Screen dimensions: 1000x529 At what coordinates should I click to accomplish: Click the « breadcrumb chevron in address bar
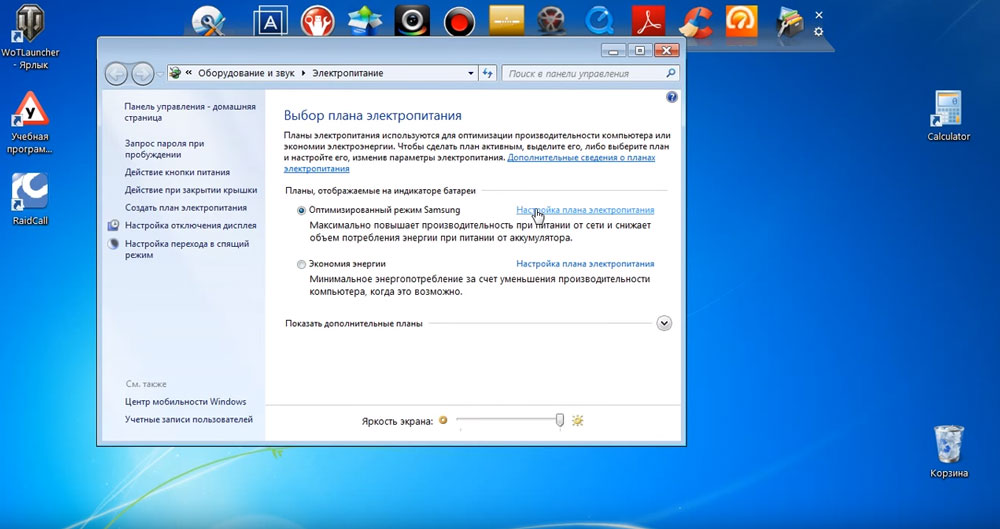(x=189, y=73)
